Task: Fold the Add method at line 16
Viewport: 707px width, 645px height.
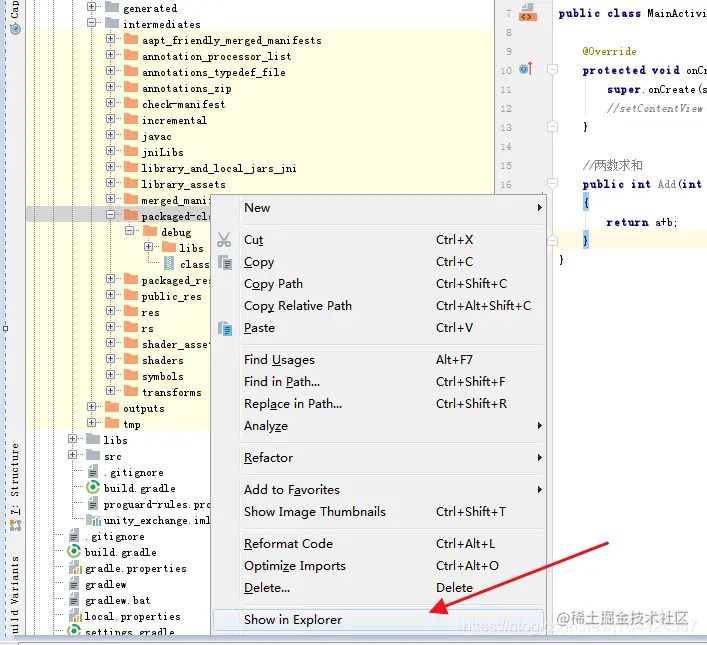Action: point(552,183)
